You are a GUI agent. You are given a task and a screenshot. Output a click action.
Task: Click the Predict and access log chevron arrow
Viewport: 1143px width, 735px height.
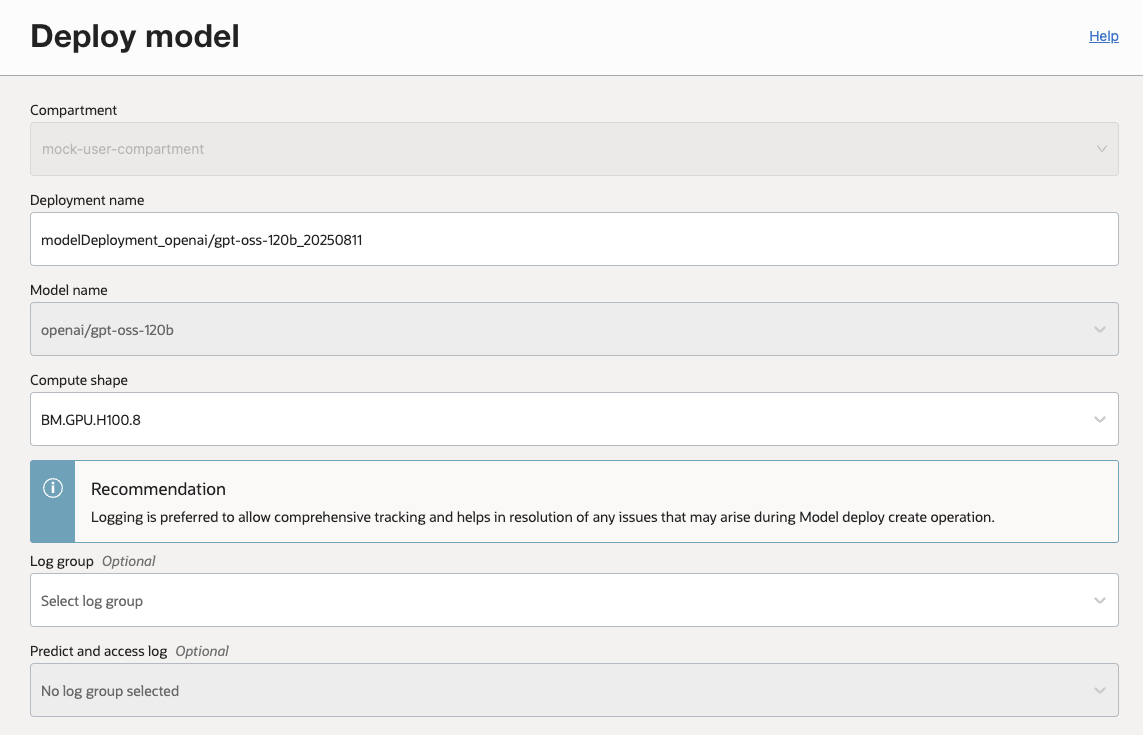[x=1100, y=690]
